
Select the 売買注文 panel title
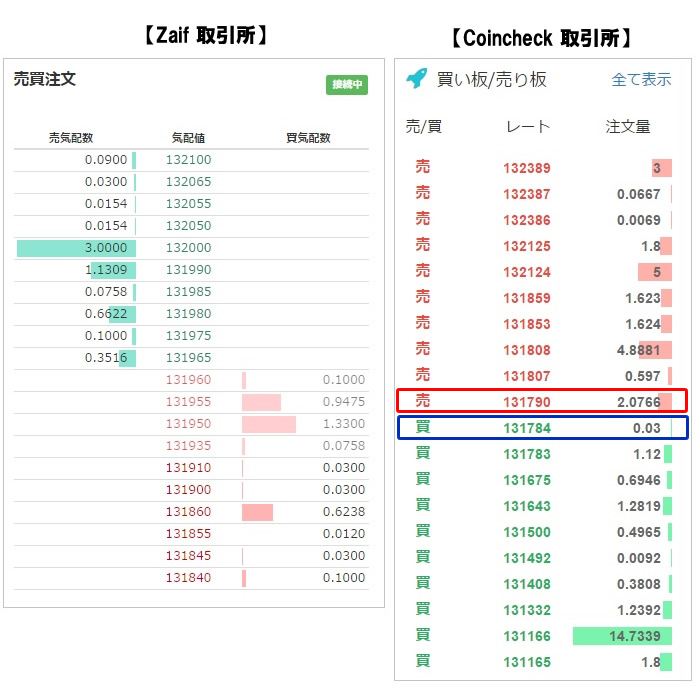click(45, 79)
